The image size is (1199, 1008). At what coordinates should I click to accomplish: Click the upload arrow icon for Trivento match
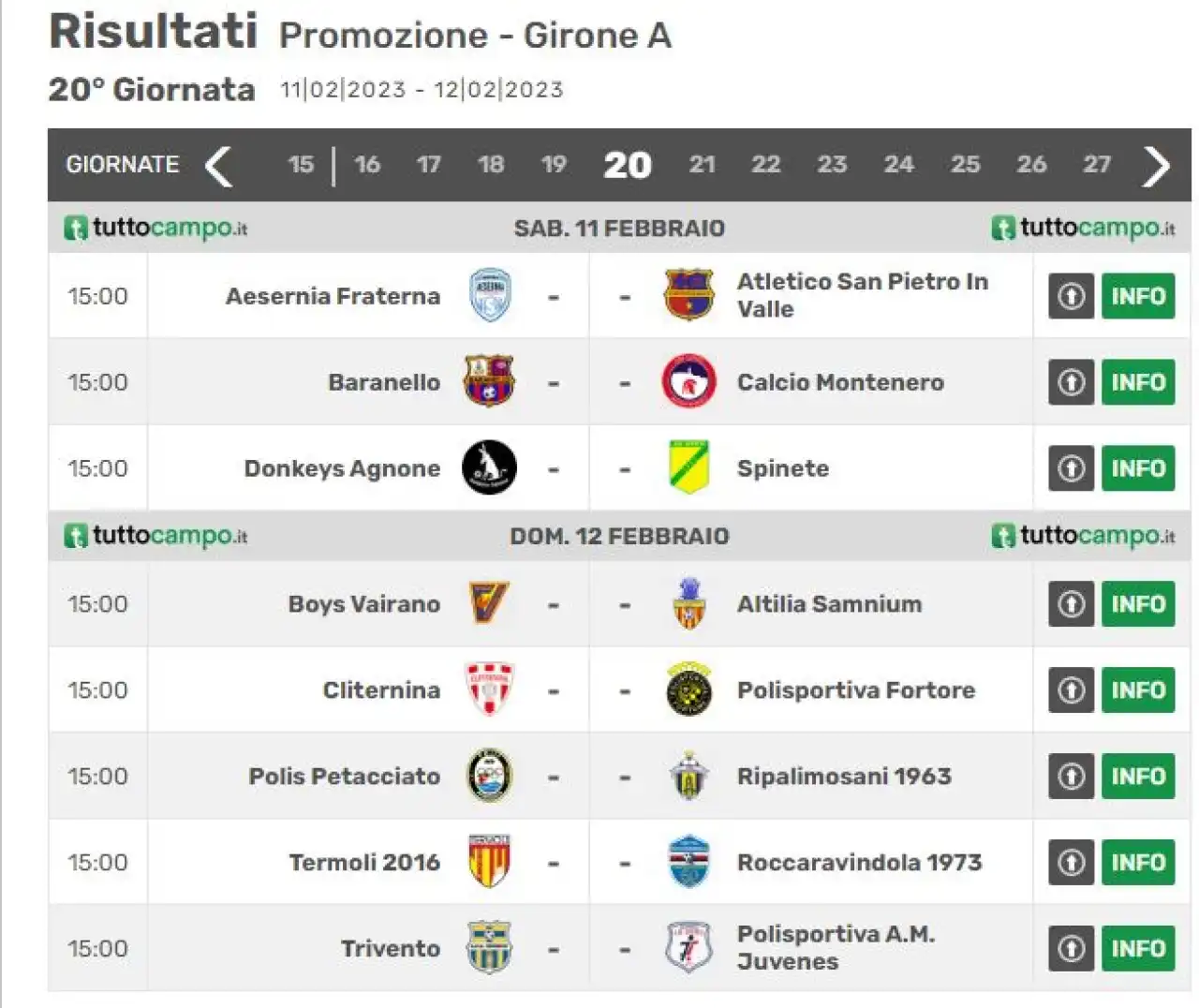click(1071, 949)
